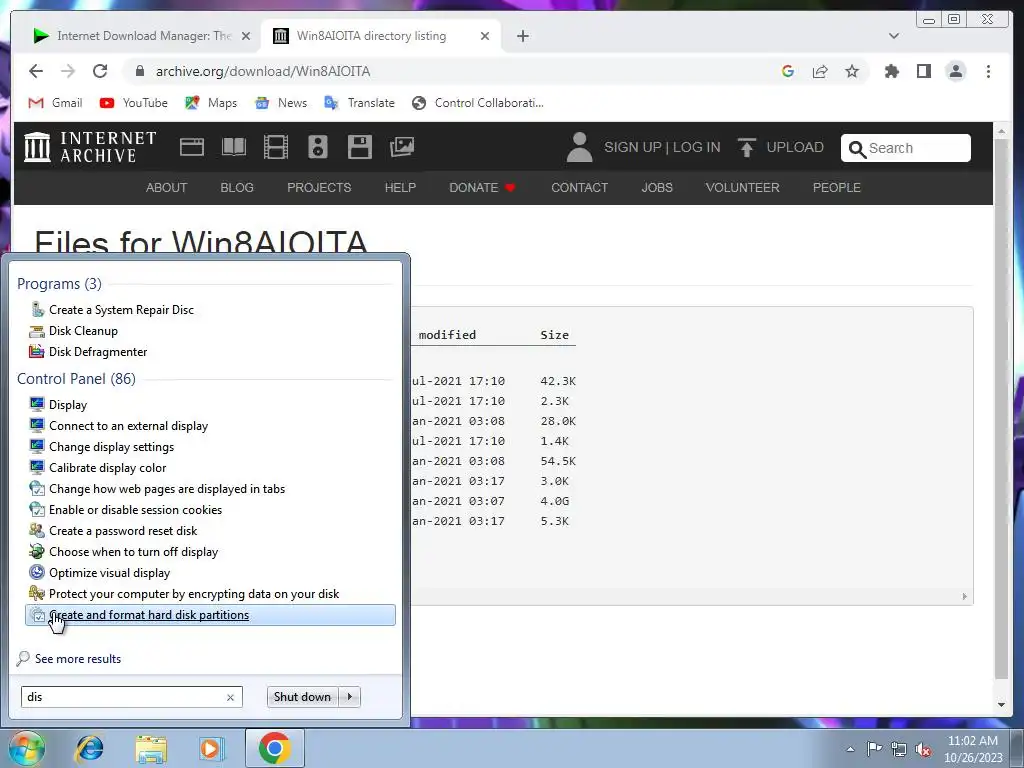This screenshot has width=1024, height=768.
Task: Click the muted volume tray icon
Action: (923, 749)
